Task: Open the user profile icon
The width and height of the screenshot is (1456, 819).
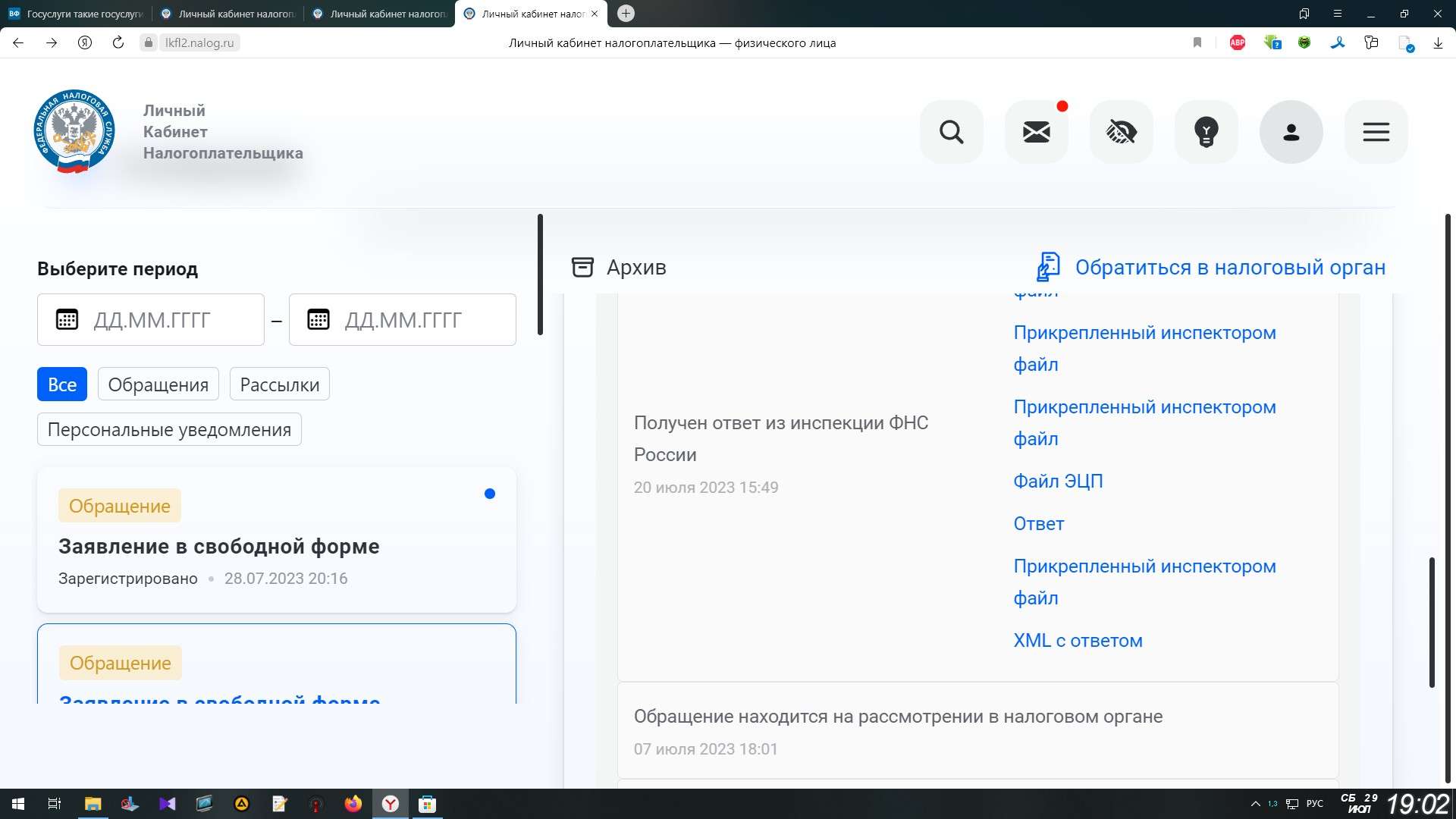Action: tap(1291, 132)
